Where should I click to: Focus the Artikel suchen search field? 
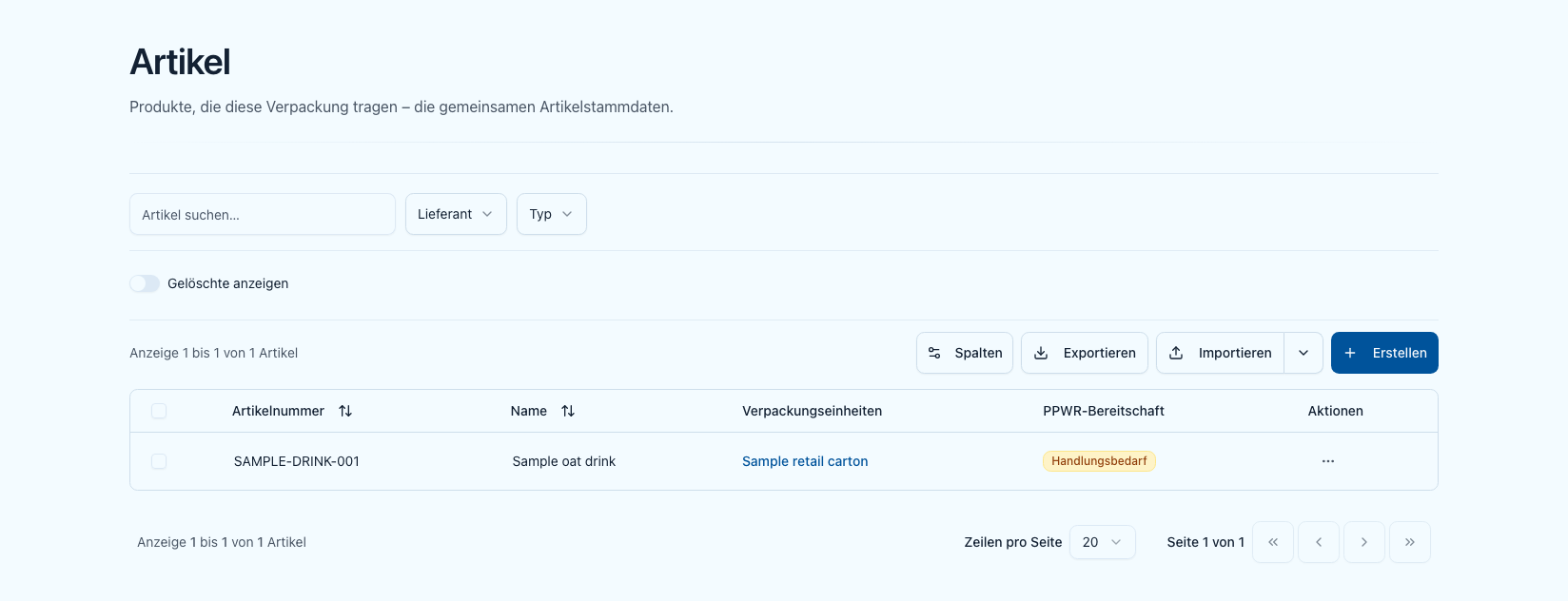tap(263, 214)
